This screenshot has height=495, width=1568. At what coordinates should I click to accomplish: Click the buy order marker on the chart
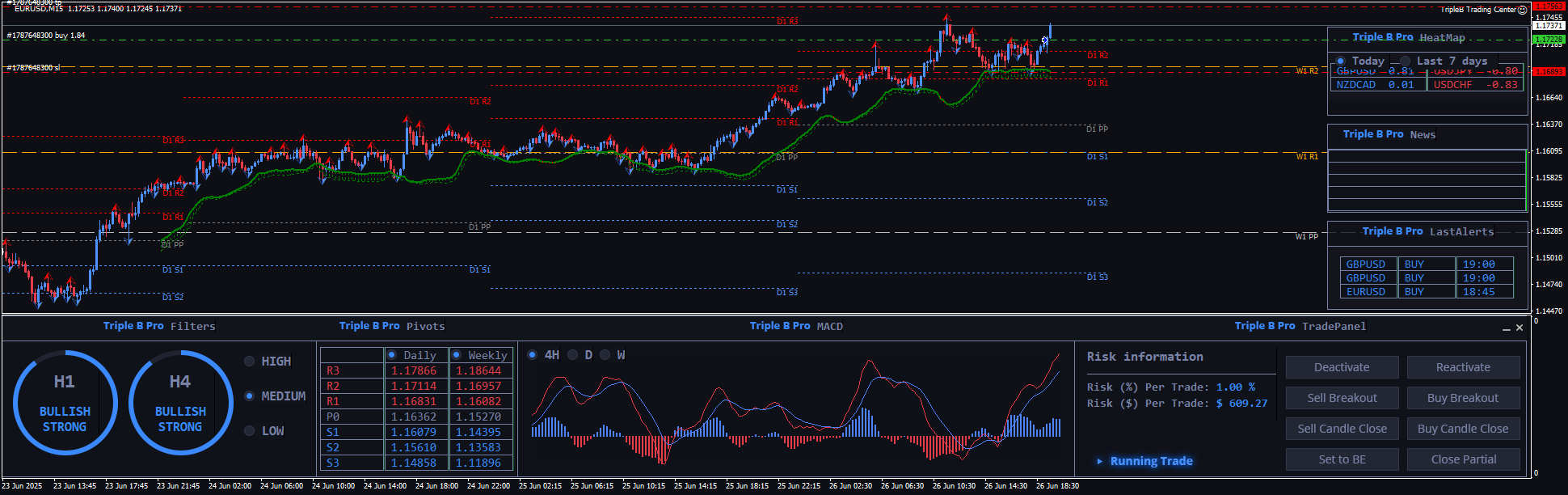(x=1044, y=40)
